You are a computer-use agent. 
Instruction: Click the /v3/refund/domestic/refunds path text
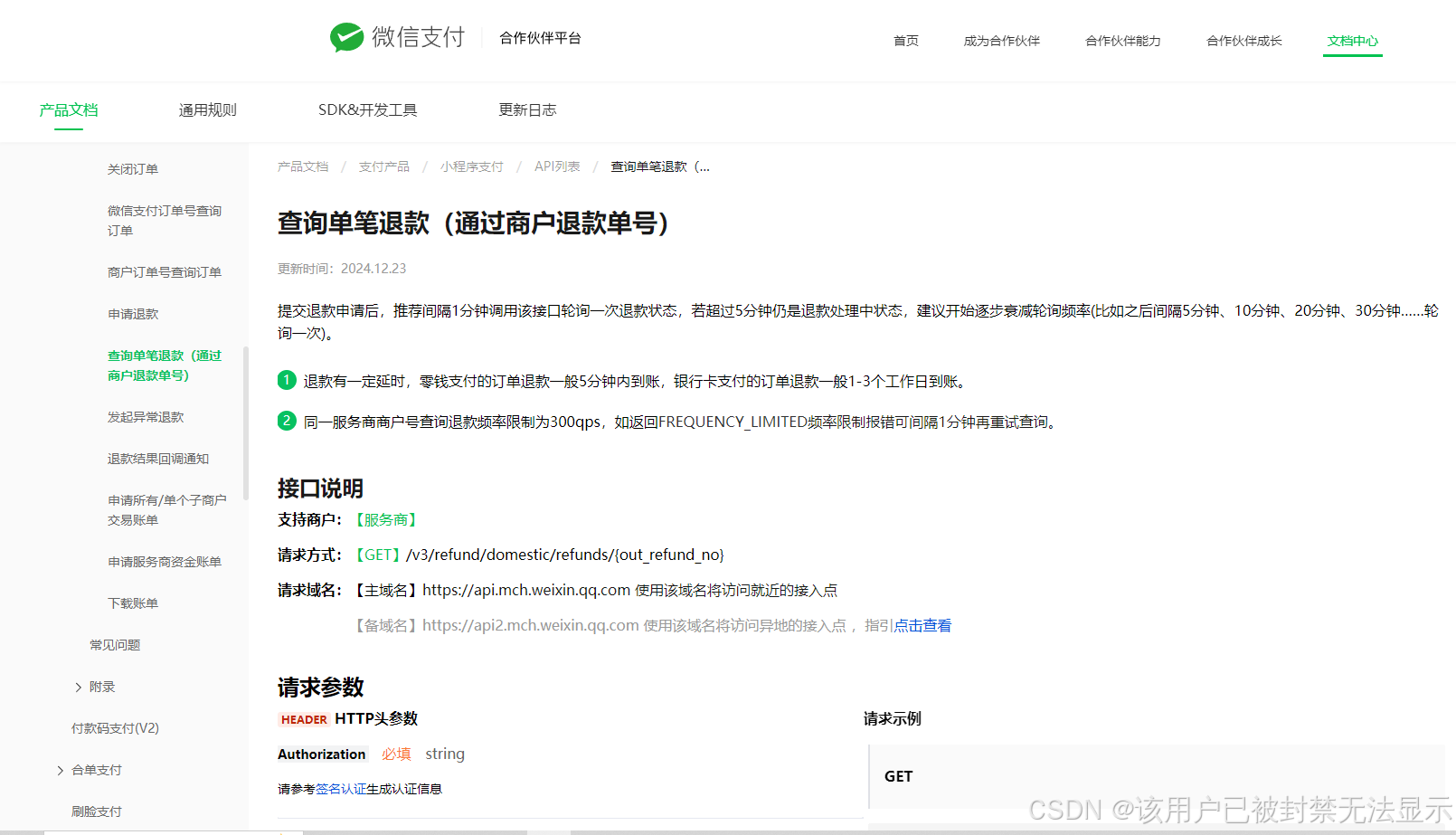tap(565, 555)
